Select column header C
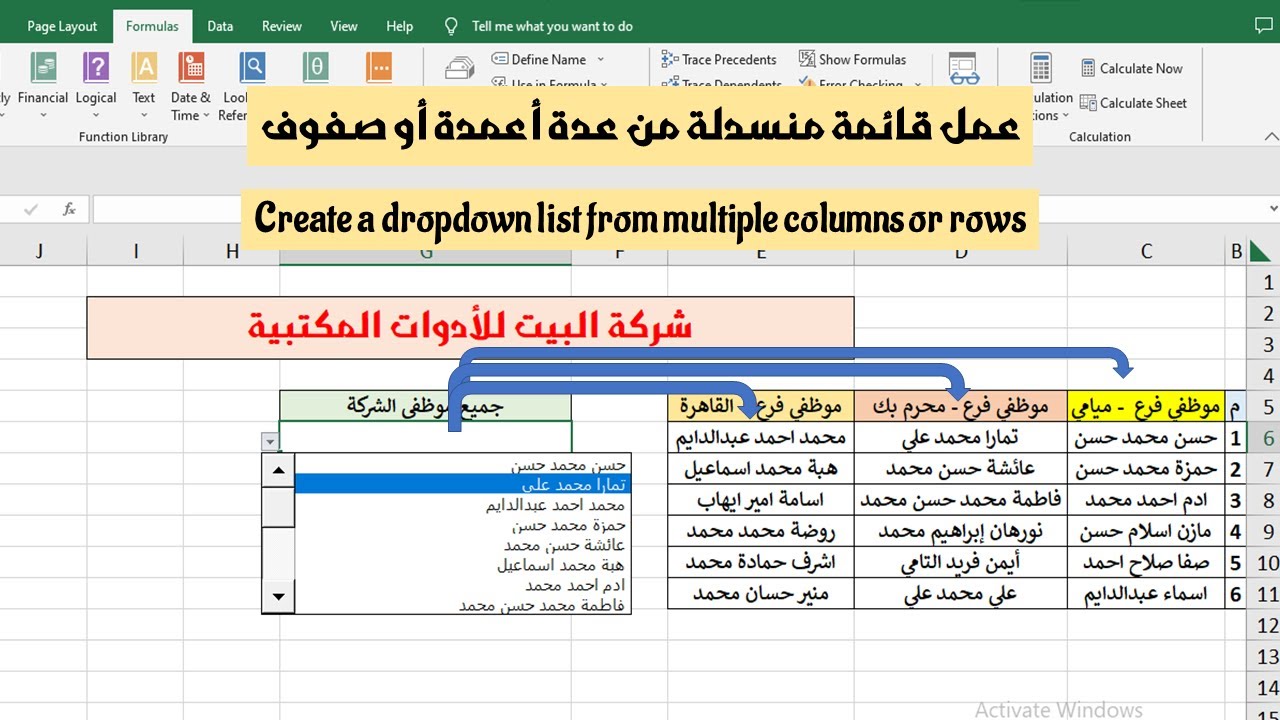 (x=1146, y=251)
